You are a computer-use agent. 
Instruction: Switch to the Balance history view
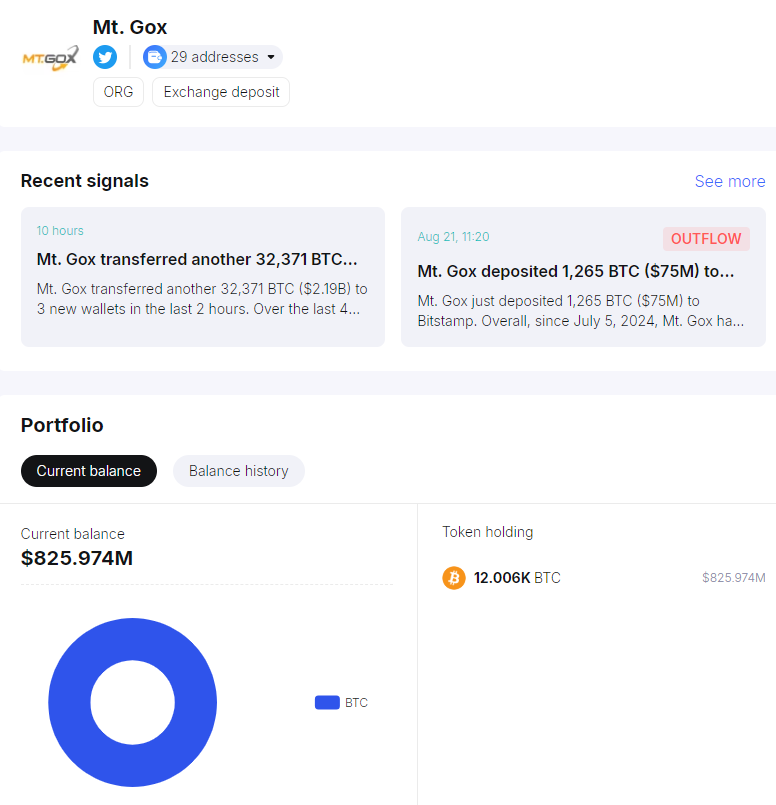238,470
